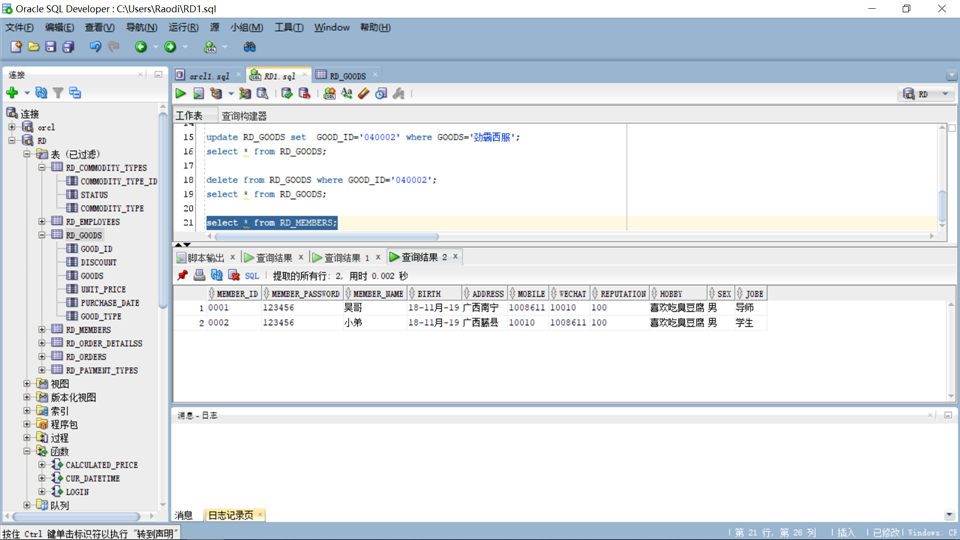Image resolution: width=960 pixels, height=540 pixels.
Task: Click the editor horizontal scrollbar
Action: click(326, 236)
